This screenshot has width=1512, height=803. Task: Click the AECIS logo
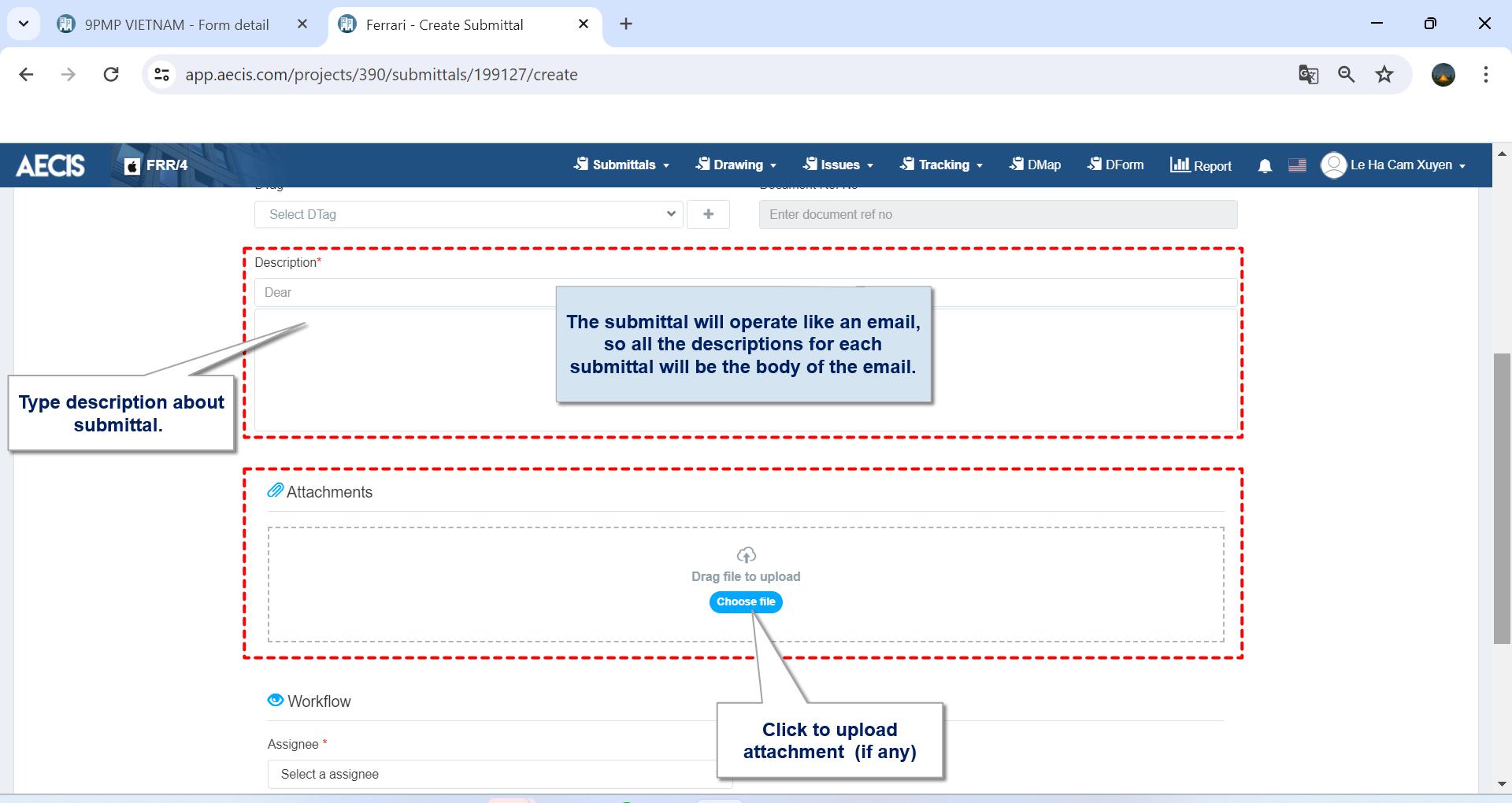point(50,165)
